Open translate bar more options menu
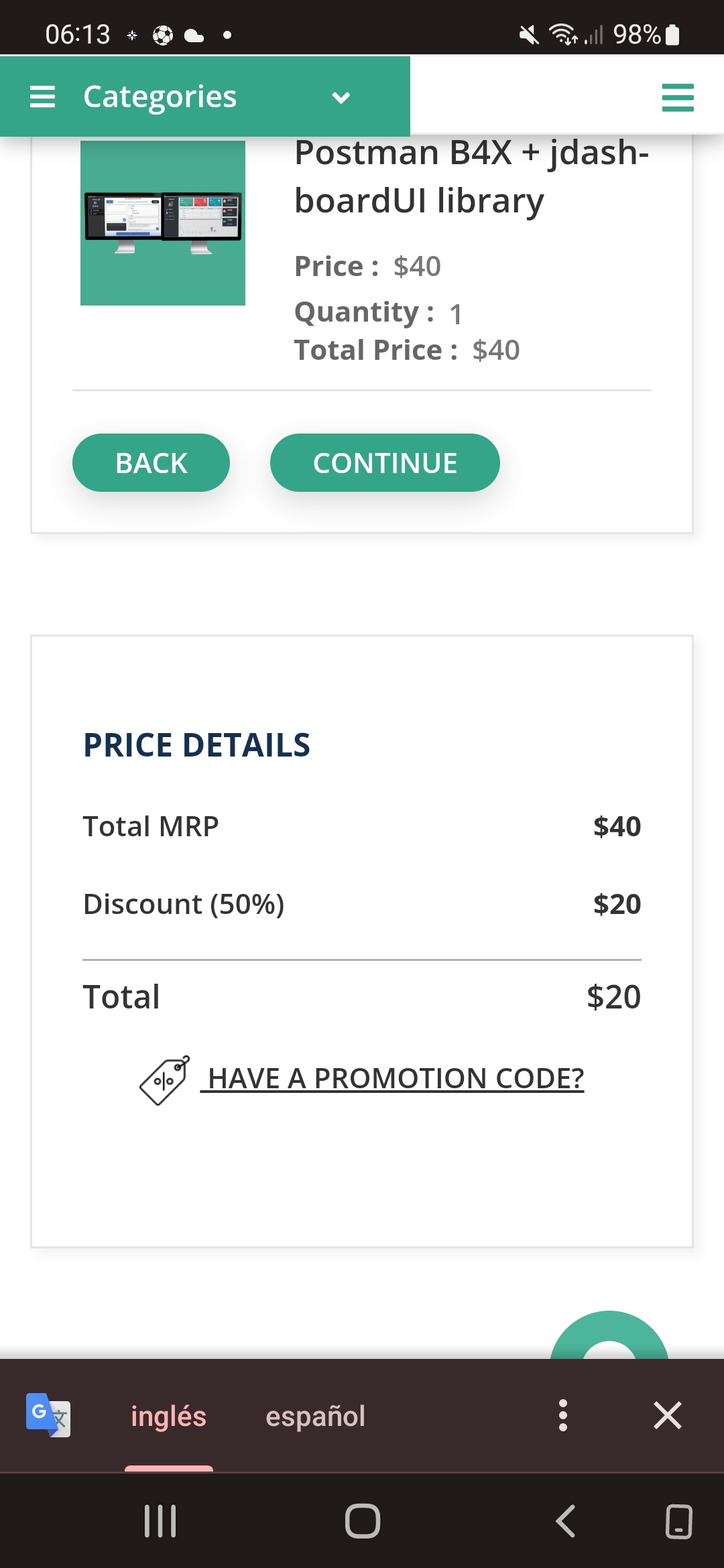Viewport: 724px width, 1568px height. click(563, 1415)
